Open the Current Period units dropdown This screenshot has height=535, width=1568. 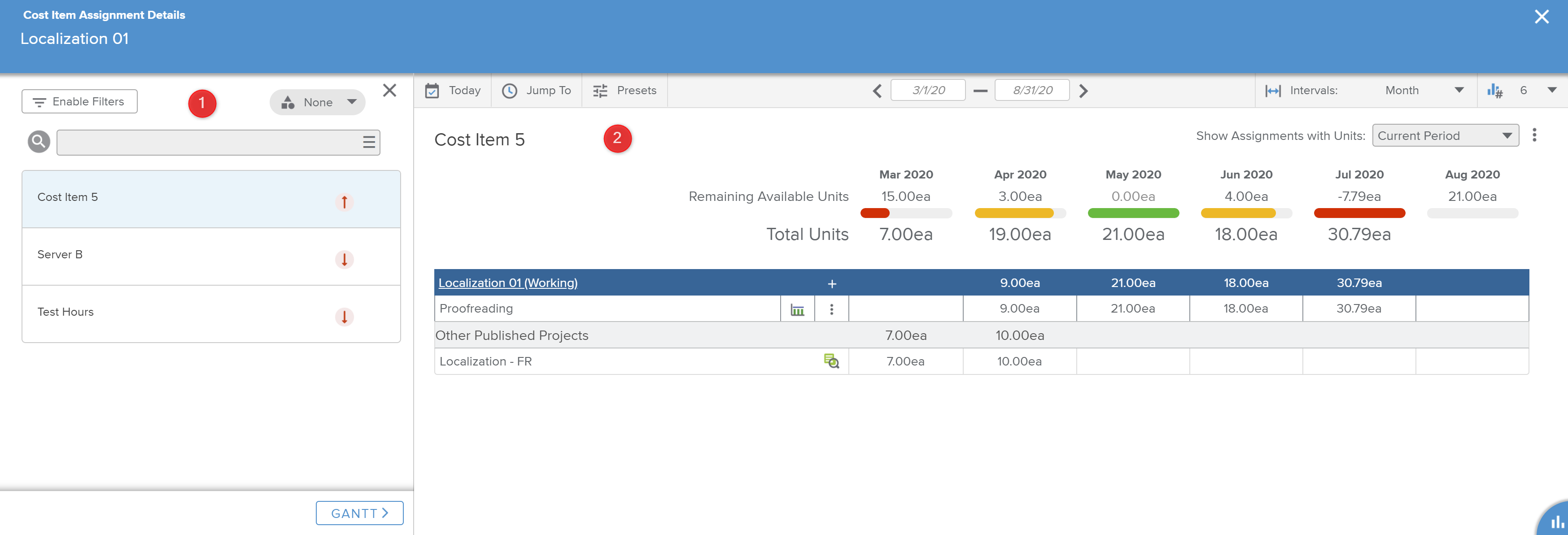(x=1445, y=136)
